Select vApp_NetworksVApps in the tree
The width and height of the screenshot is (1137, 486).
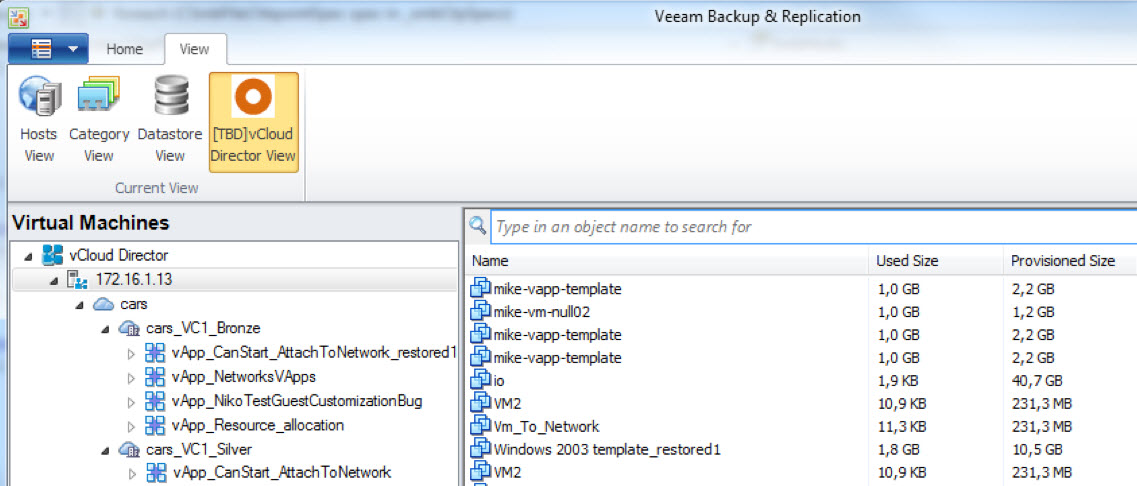pyautogui.click(x=244, y=376)
